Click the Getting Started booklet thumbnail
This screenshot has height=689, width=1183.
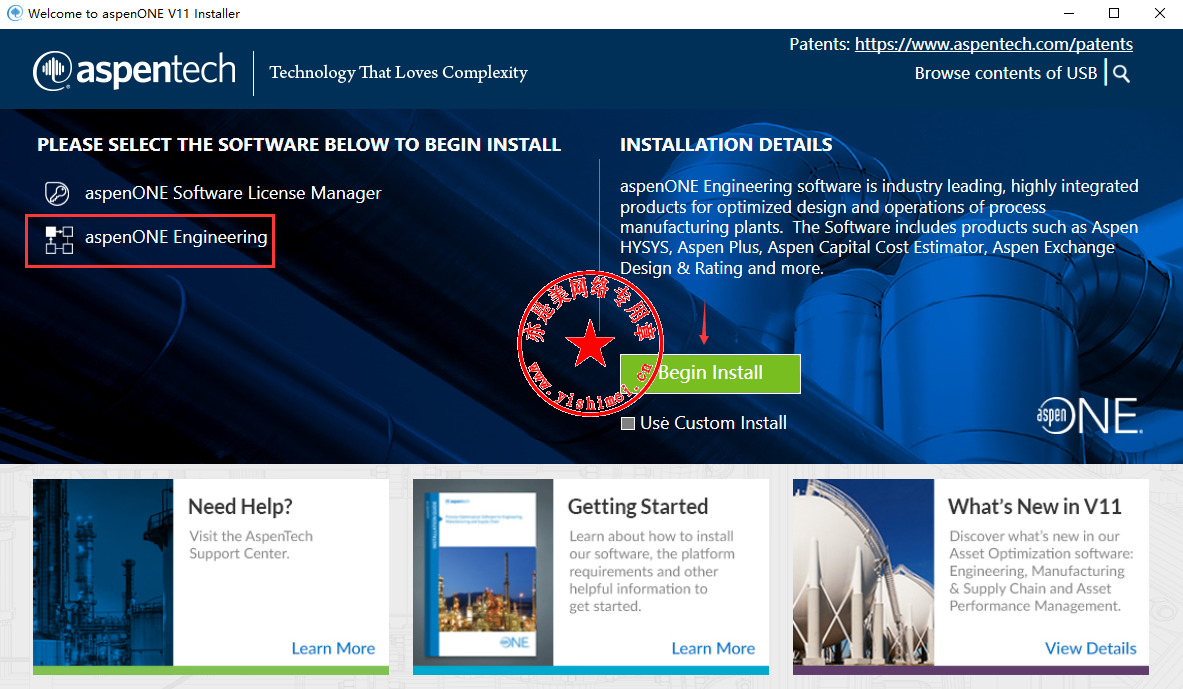[x=483, y=572]
